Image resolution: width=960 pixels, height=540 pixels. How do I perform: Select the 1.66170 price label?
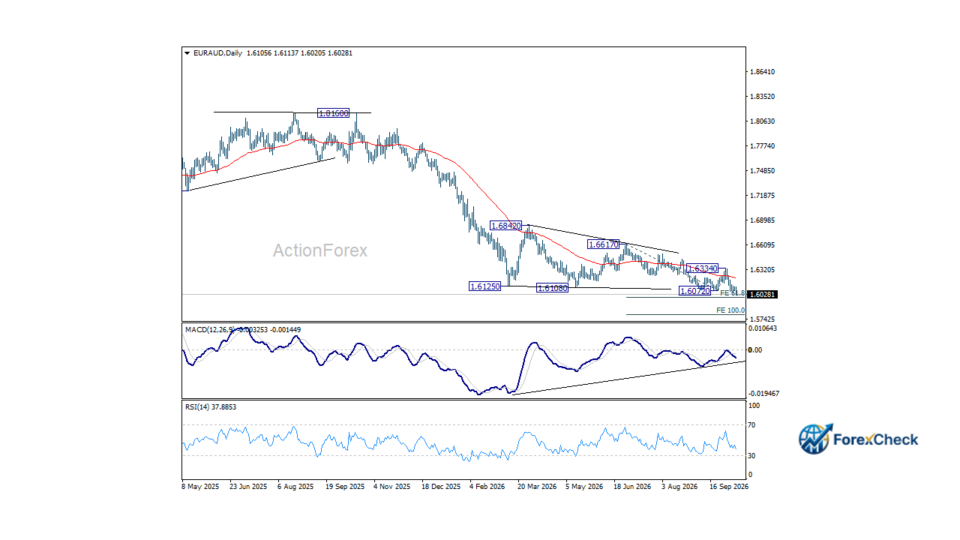[603, 244]
